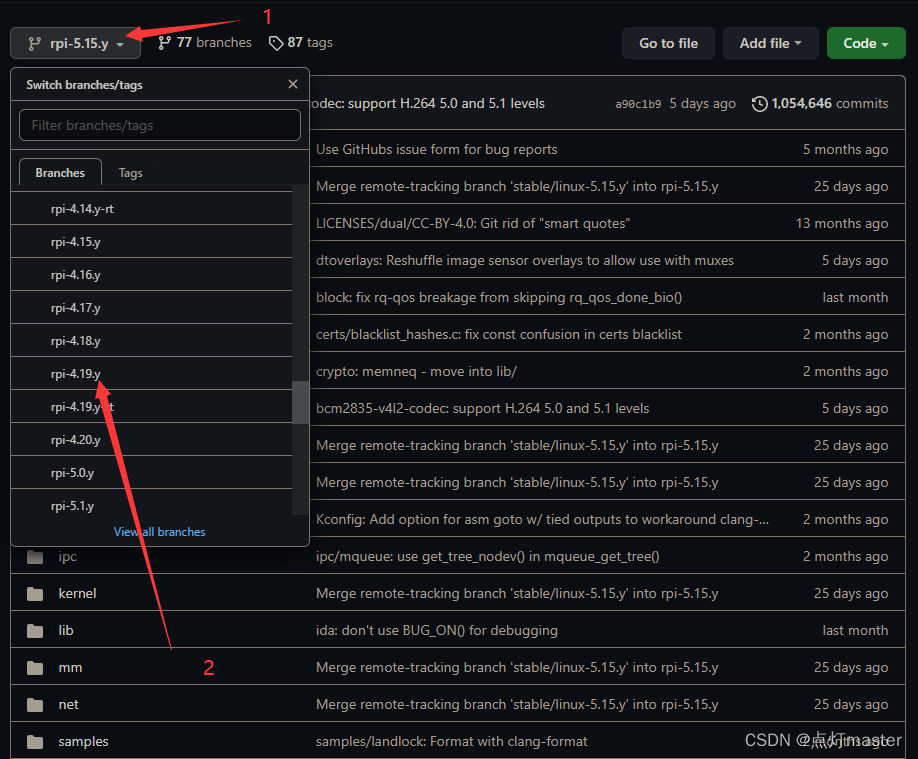918x759 pixels.
Task: Open merge commit message in kernel row
Action: point(517,593)
